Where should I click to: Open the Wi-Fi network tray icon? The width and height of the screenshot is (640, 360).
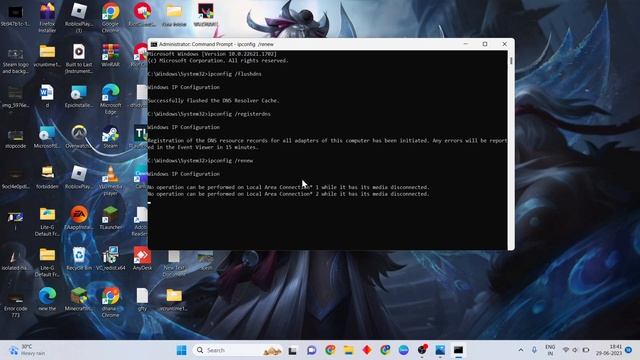click(x=566, y=350)
